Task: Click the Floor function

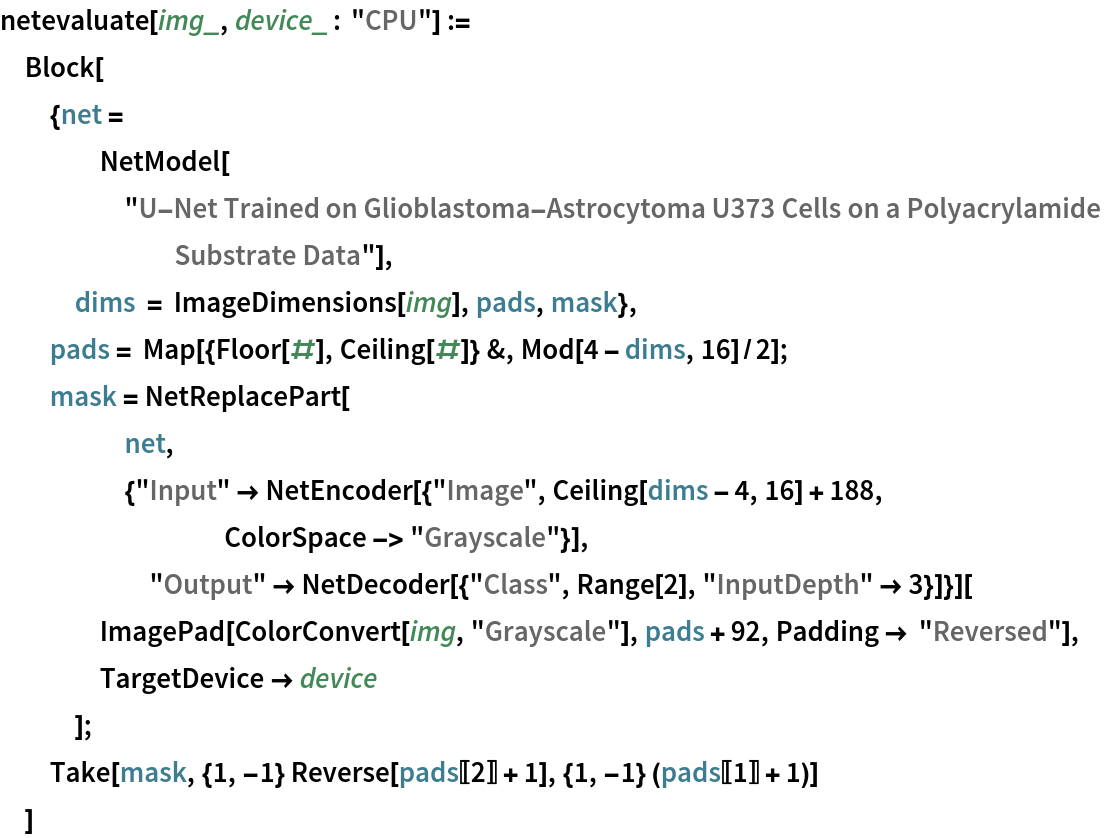Action: (x=243, y=350)
